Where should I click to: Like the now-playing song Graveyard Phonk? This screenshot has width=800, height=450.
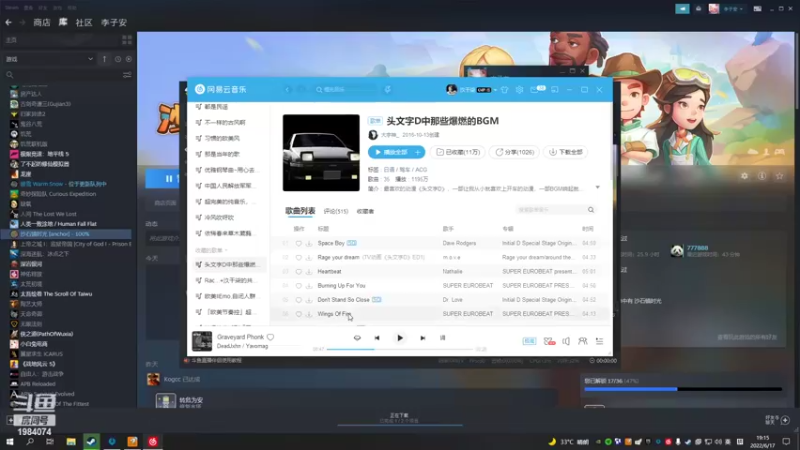[x=270, y=337]
